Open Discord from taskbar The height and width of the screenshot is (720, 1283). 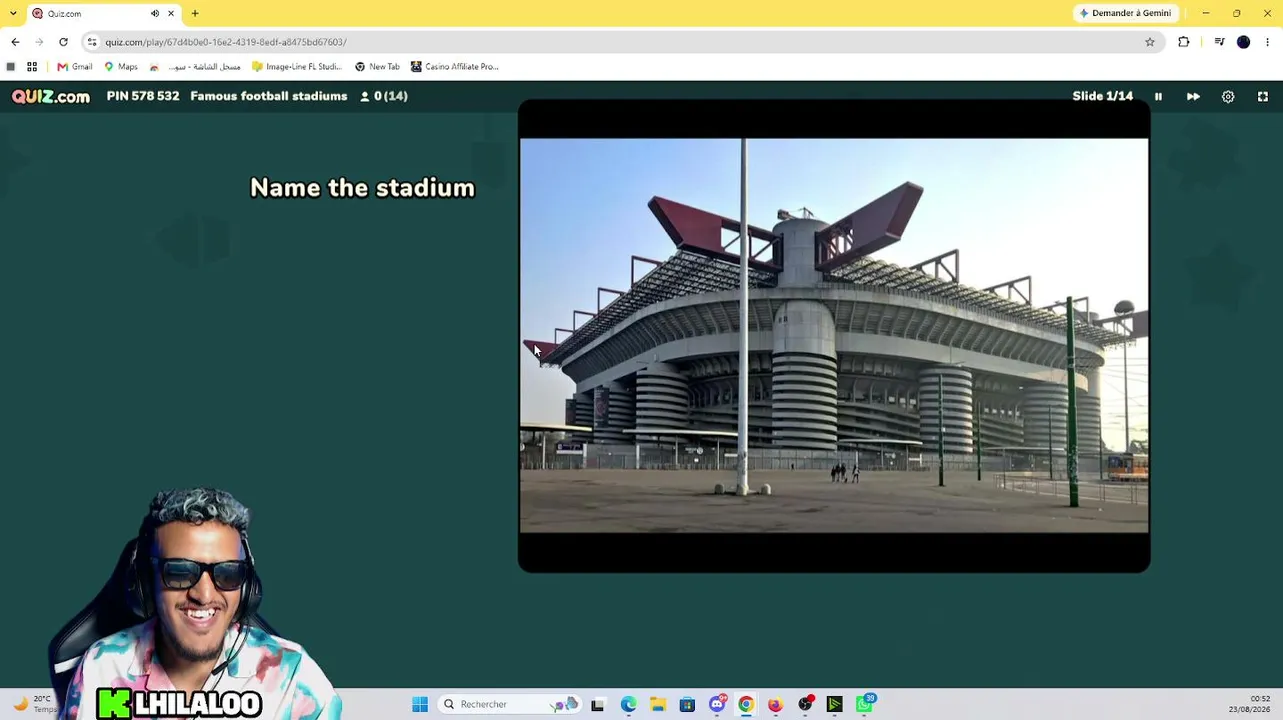(x=717, y=704)
